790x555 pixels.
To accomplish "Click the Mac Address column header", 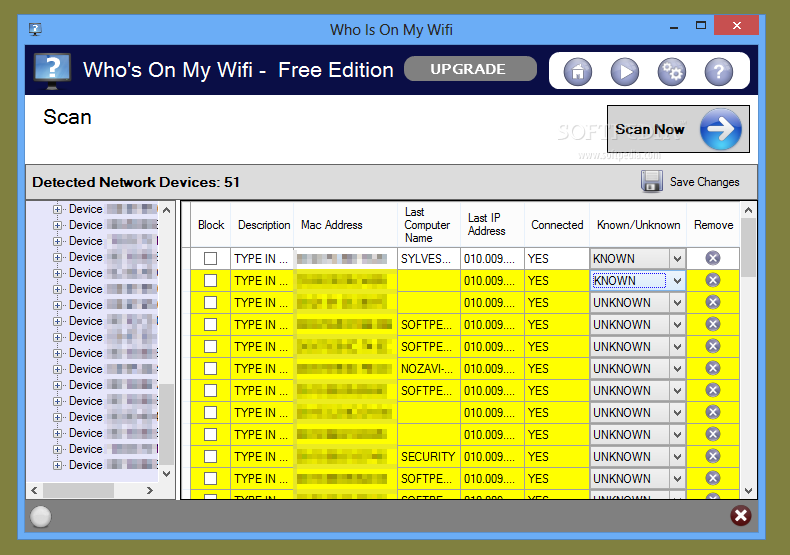I will point(332,225).
